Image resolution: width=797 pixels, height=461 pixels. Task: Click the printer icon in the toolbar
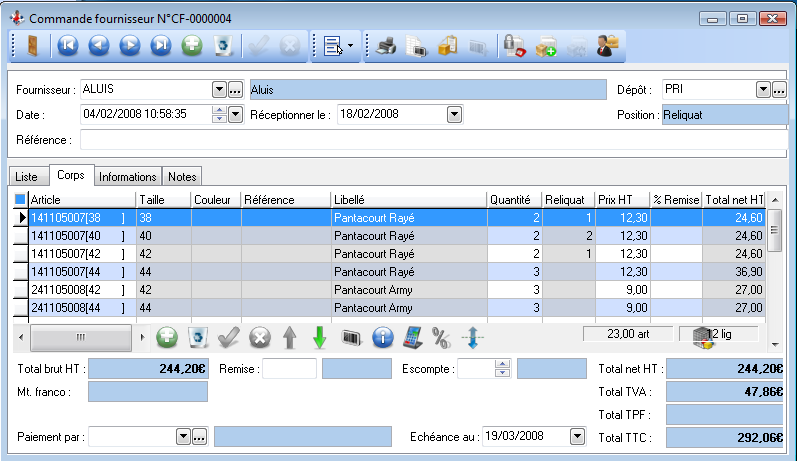pyautogui.click(x=387, y=45)
